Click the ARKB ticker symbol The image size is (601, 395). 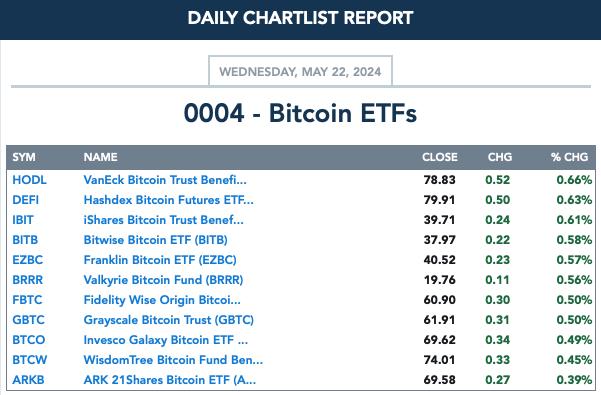(x=28, y=380)
